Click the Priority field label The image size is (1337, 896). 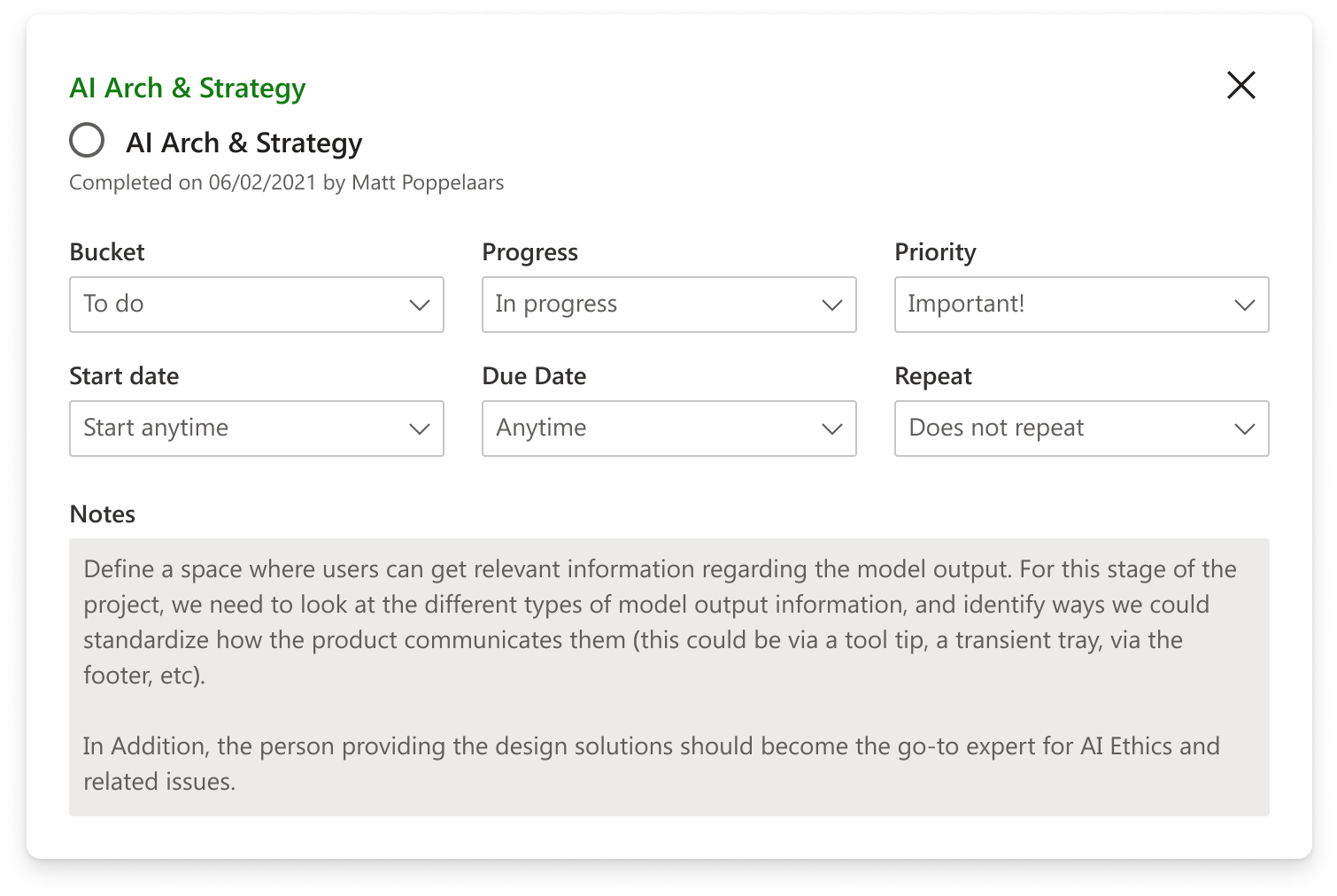935,252
